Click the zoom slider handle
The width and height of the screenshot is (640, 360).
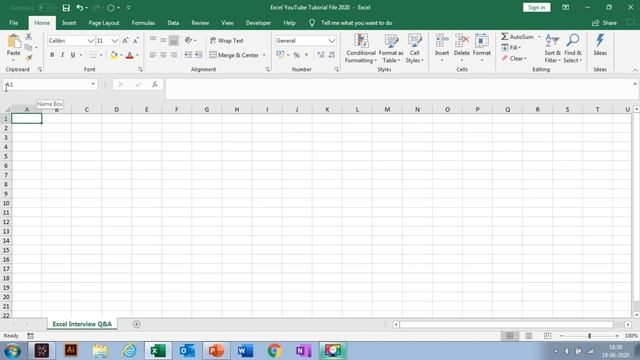coord(589,336)
